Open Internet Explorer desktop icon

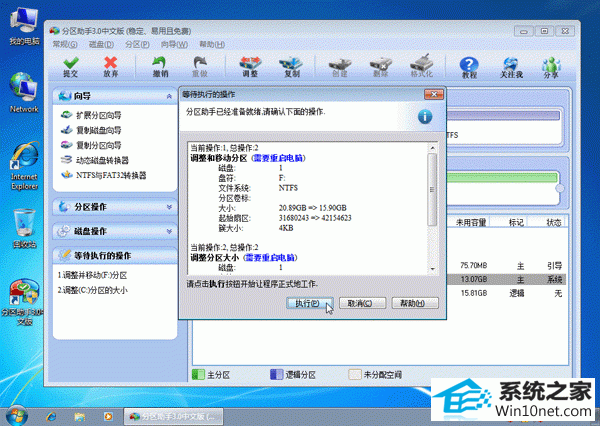click(x=24, y=166)
